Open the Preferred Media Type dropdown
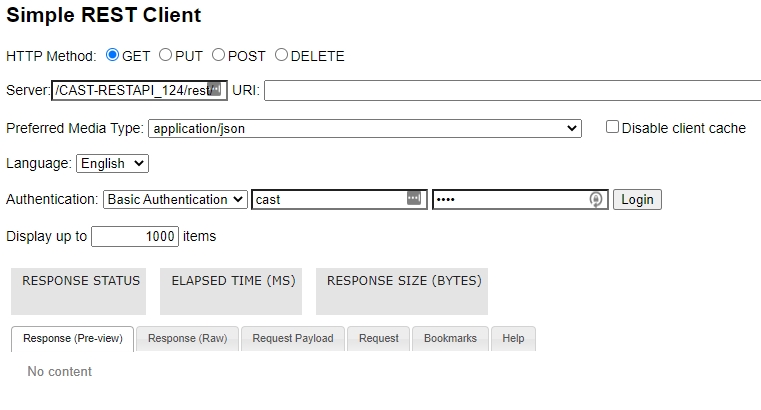 coord(365,129)
